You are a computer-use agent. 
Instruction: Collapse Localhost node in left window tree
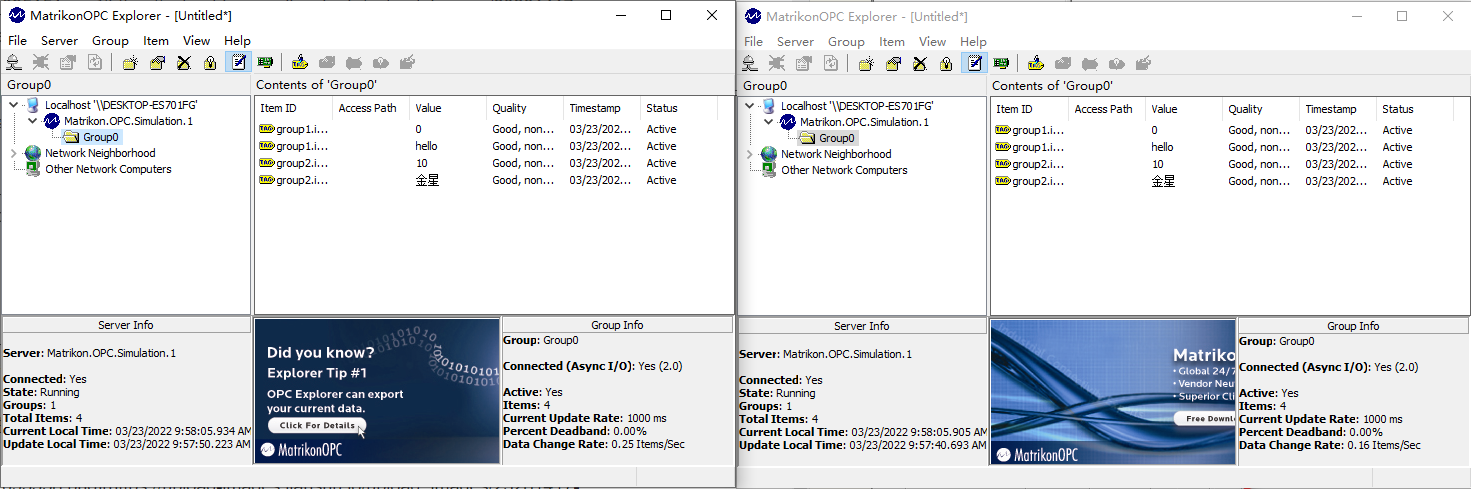(x=13, y=105)
